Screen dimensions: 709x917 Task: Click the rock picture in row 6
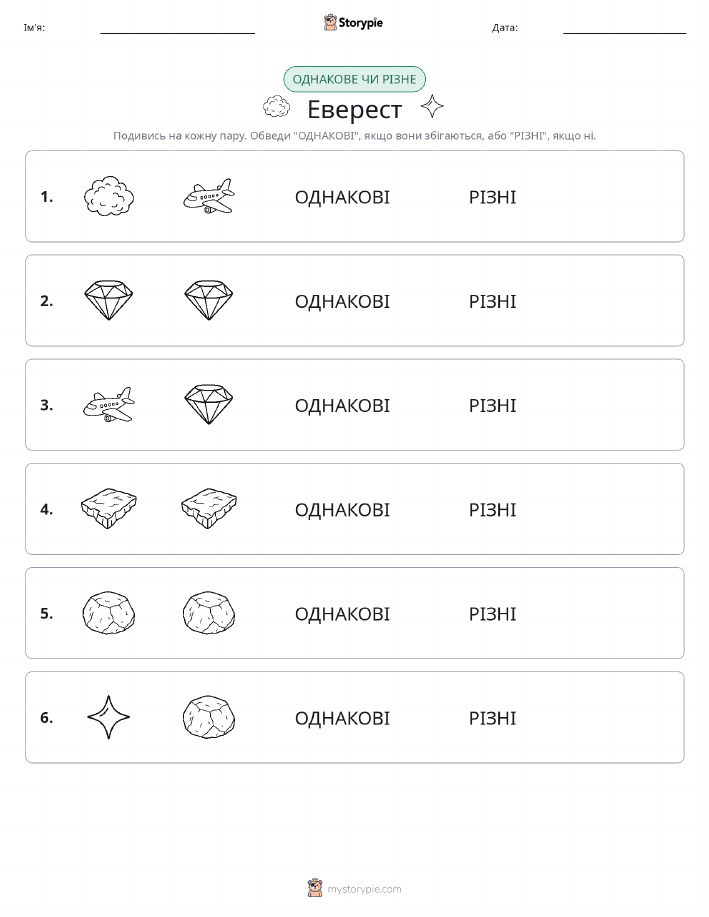209,717
